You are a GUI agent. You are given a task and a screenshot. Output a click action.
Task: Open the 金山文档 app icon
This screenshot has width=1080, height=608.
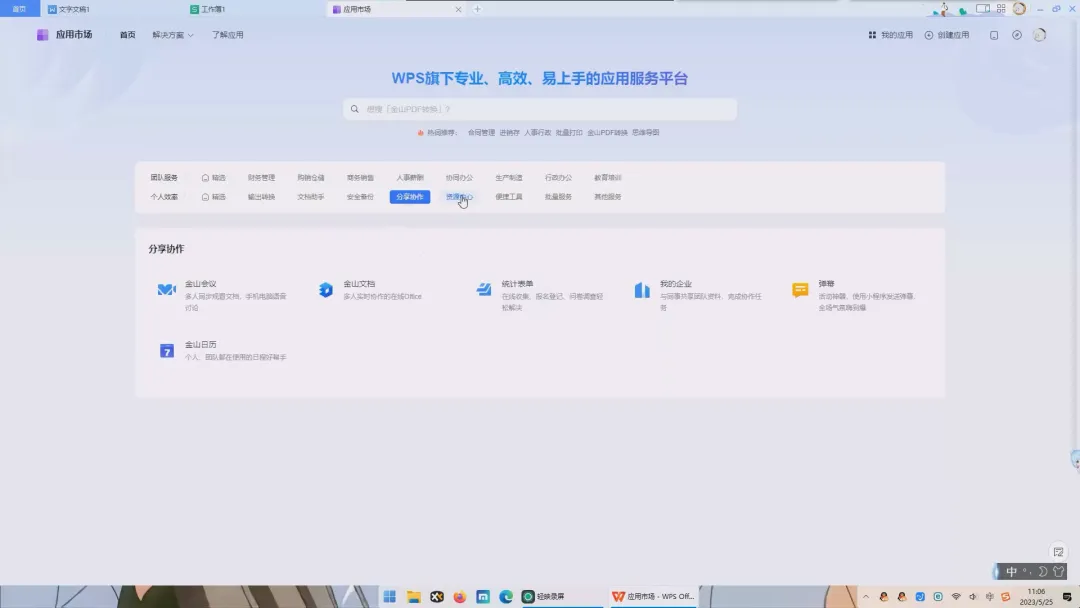326,290
